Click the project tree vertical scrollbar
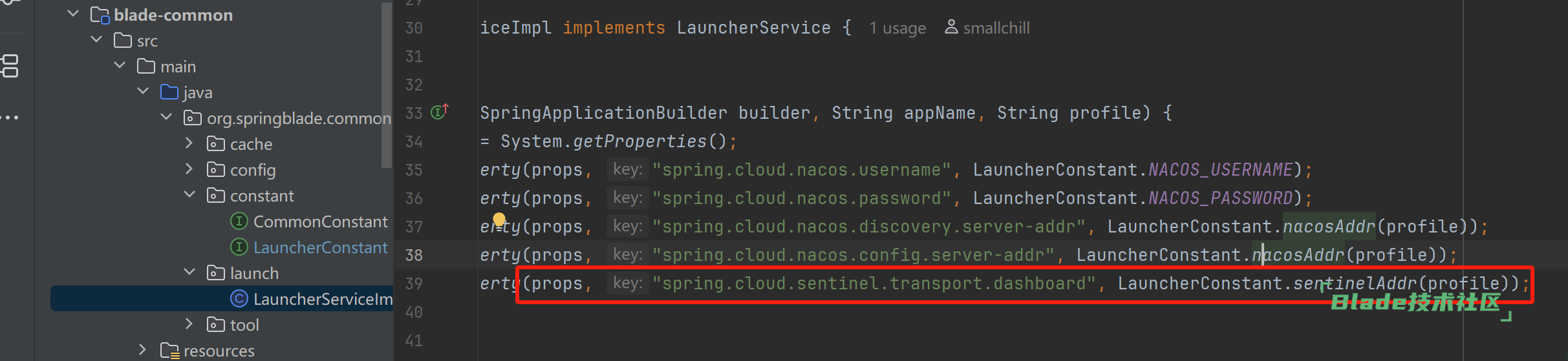 click(x=387, y=85)
